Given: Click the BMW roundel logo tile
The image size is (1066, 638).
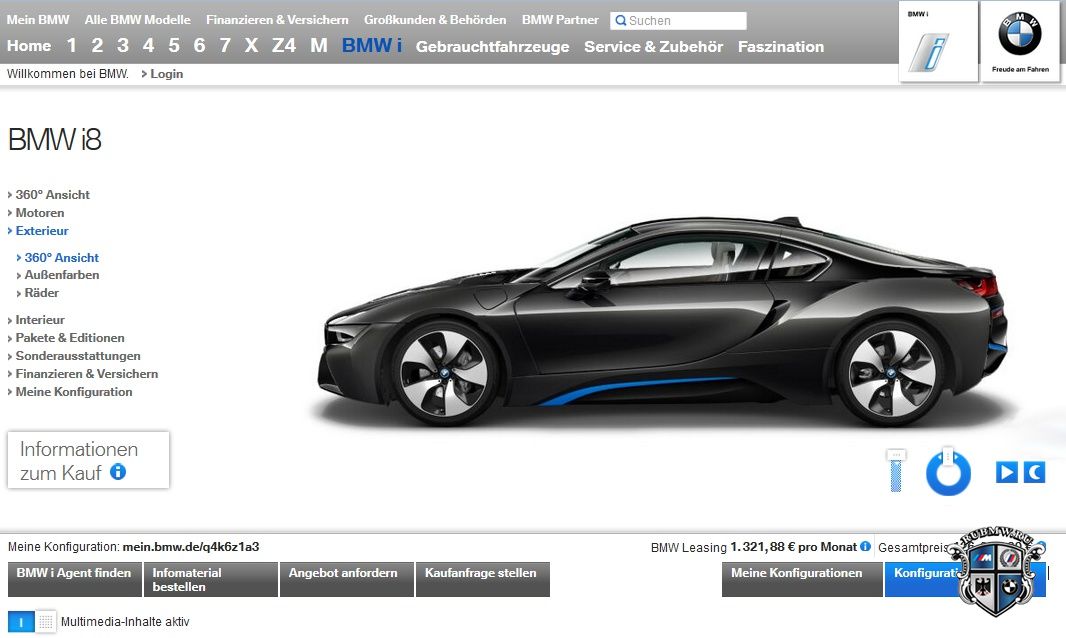Looking at the screenshot, I should click(x=1020, y=41).
